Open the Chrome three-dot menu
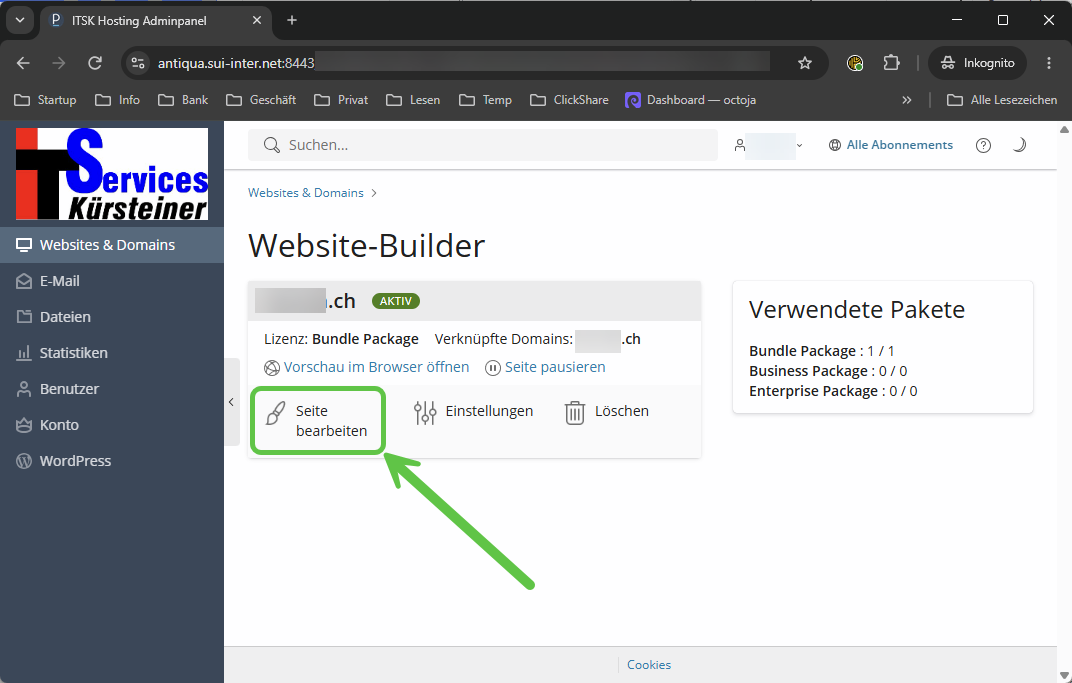This screenshot has height=683, width=1072. 1049,63
